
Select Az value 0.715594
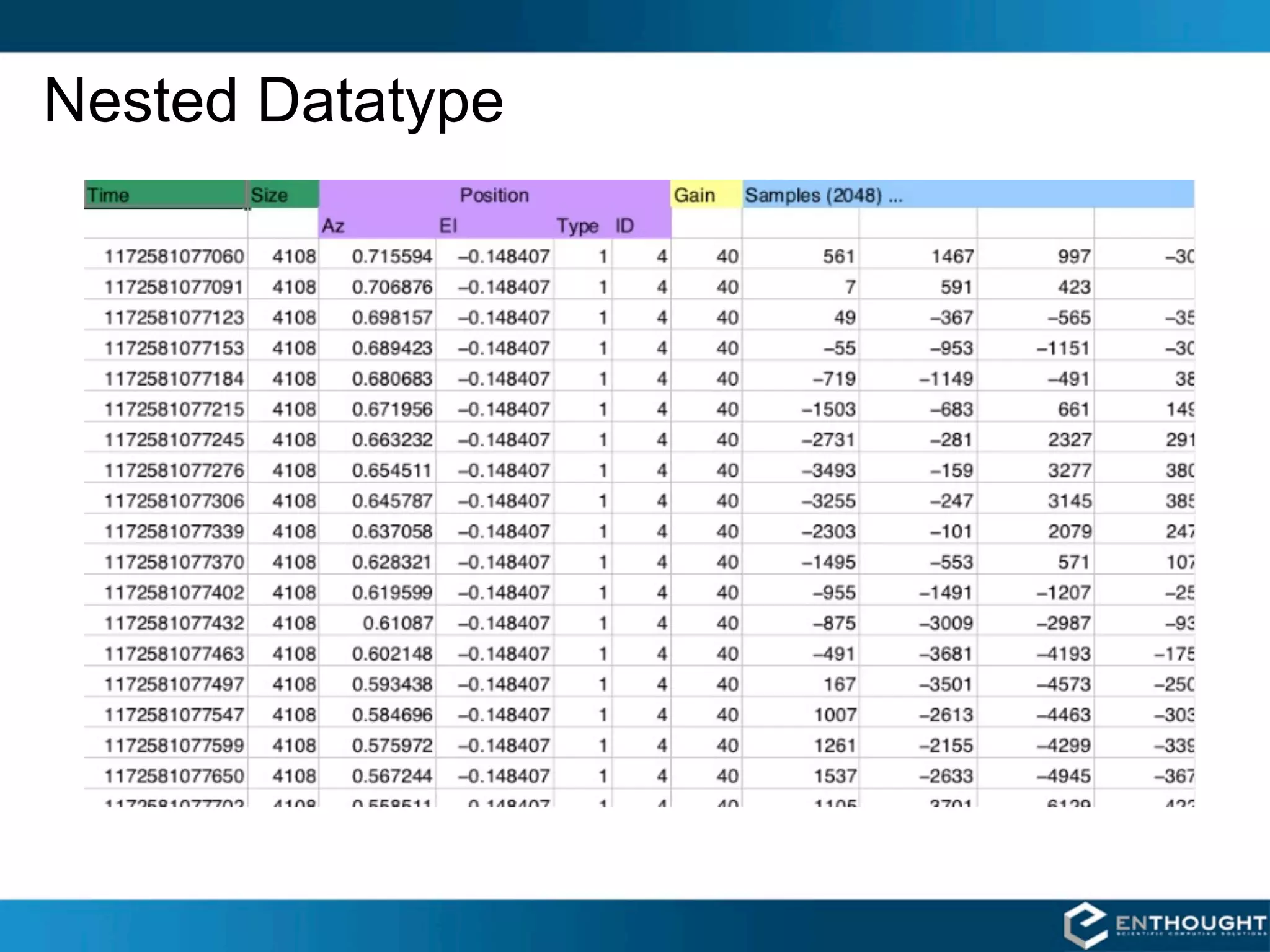click(392, 256)
